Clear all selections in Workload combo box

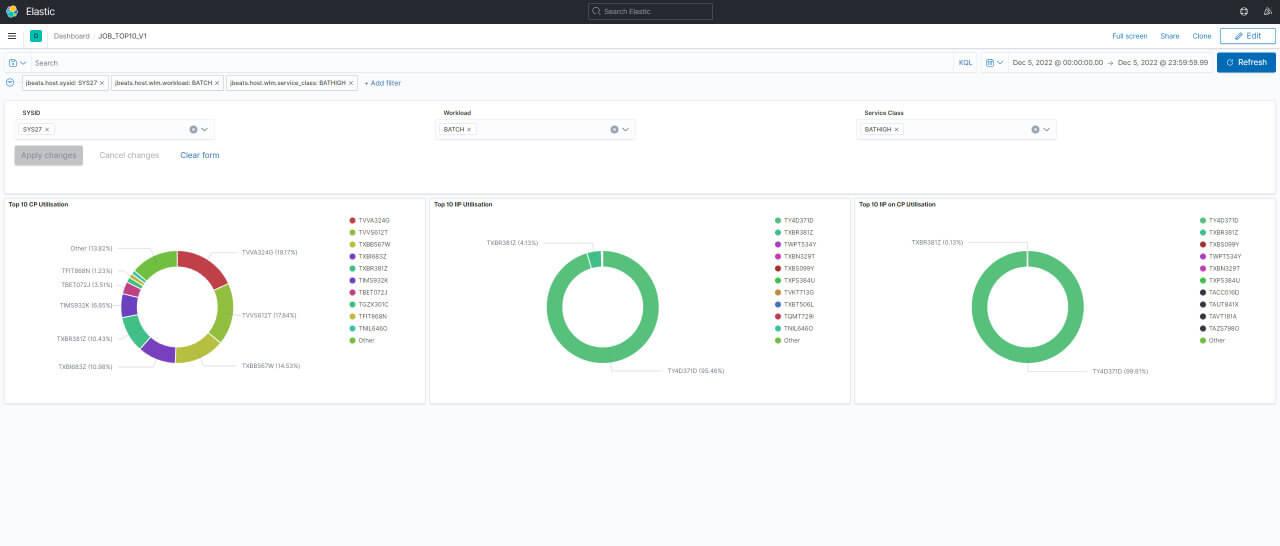[x=614, y=130]
